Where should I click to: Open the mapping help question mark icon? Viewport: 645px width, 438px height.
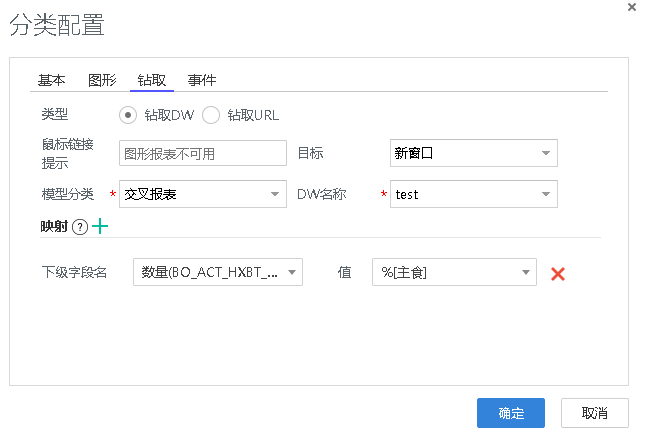tap(80, 227)
